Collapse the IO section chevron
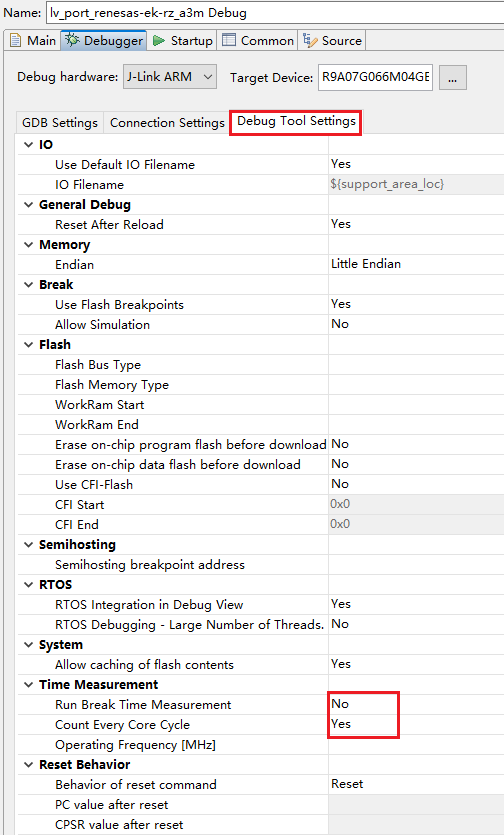Viewport: 504px width, 835px height. (x=29, y=144)
